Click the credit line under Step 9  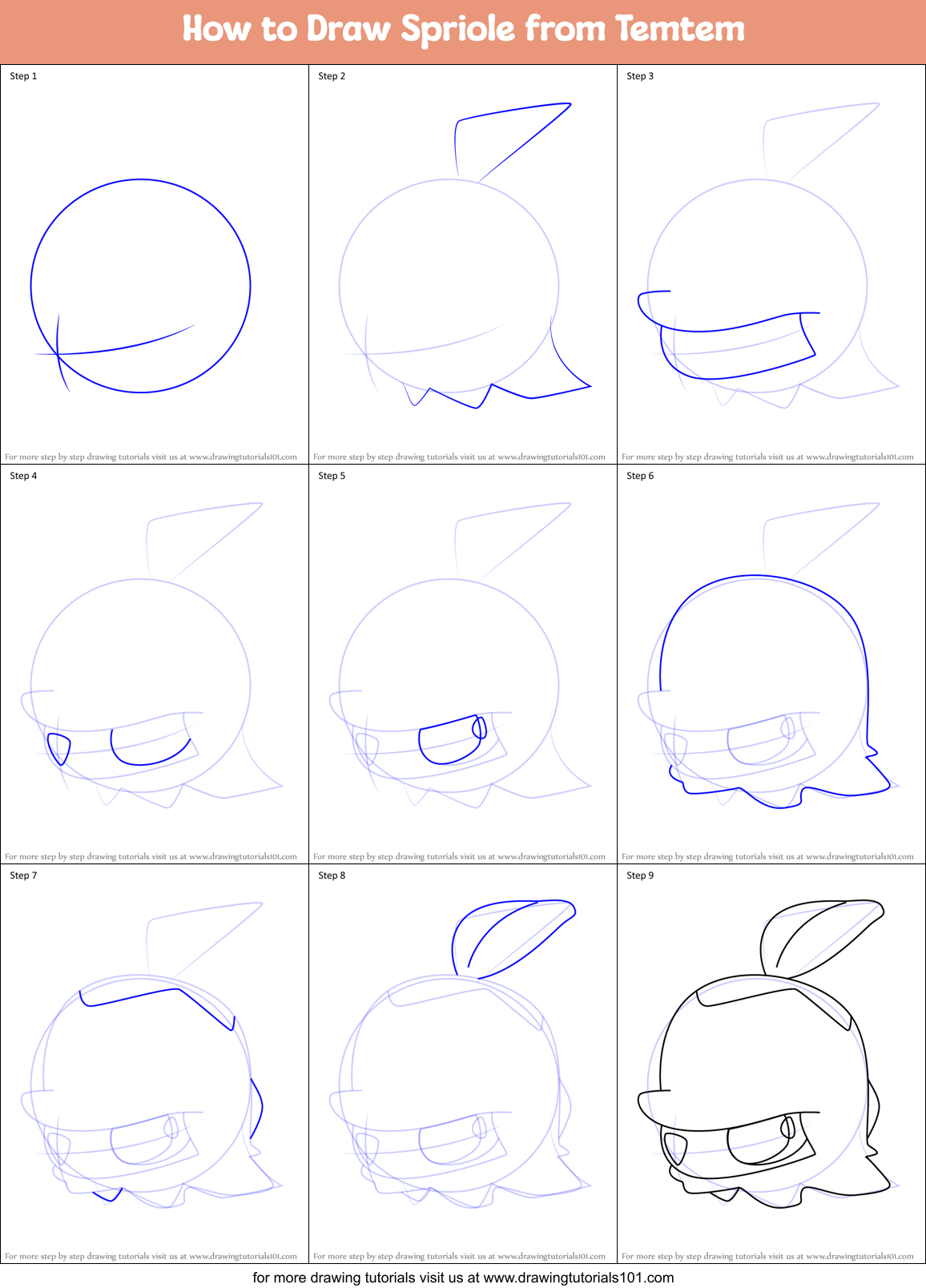pos(767,1256)
